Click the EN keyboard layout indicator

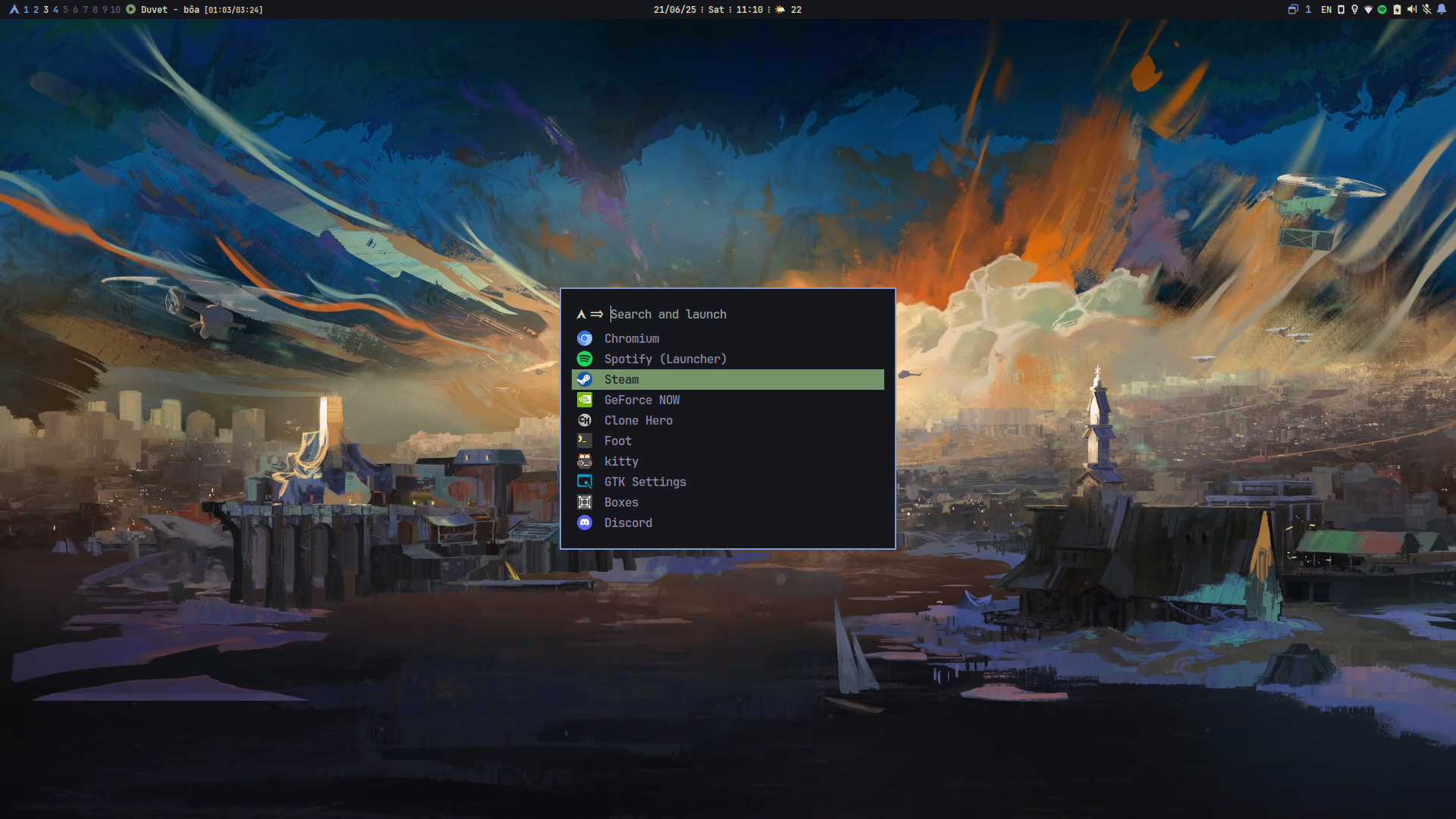[x=1326, y=9]
